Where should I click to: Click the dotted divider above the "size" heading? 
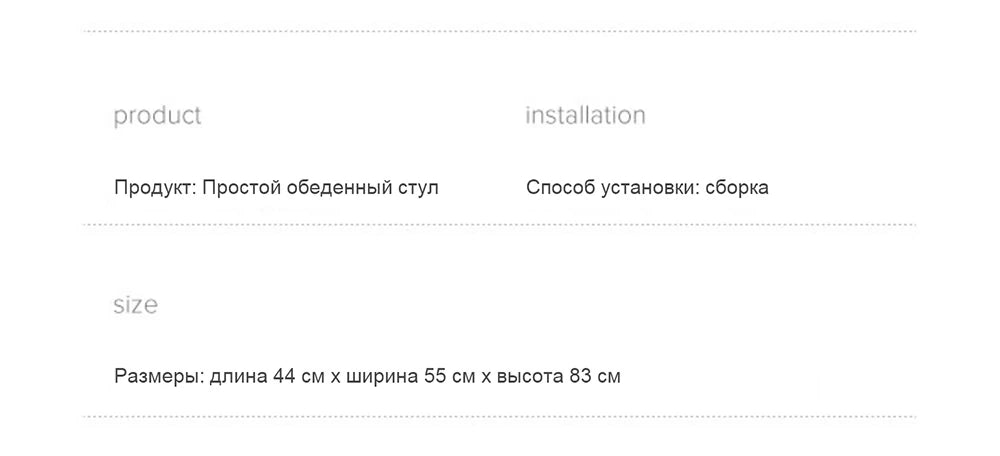click(x=500, y=225)
